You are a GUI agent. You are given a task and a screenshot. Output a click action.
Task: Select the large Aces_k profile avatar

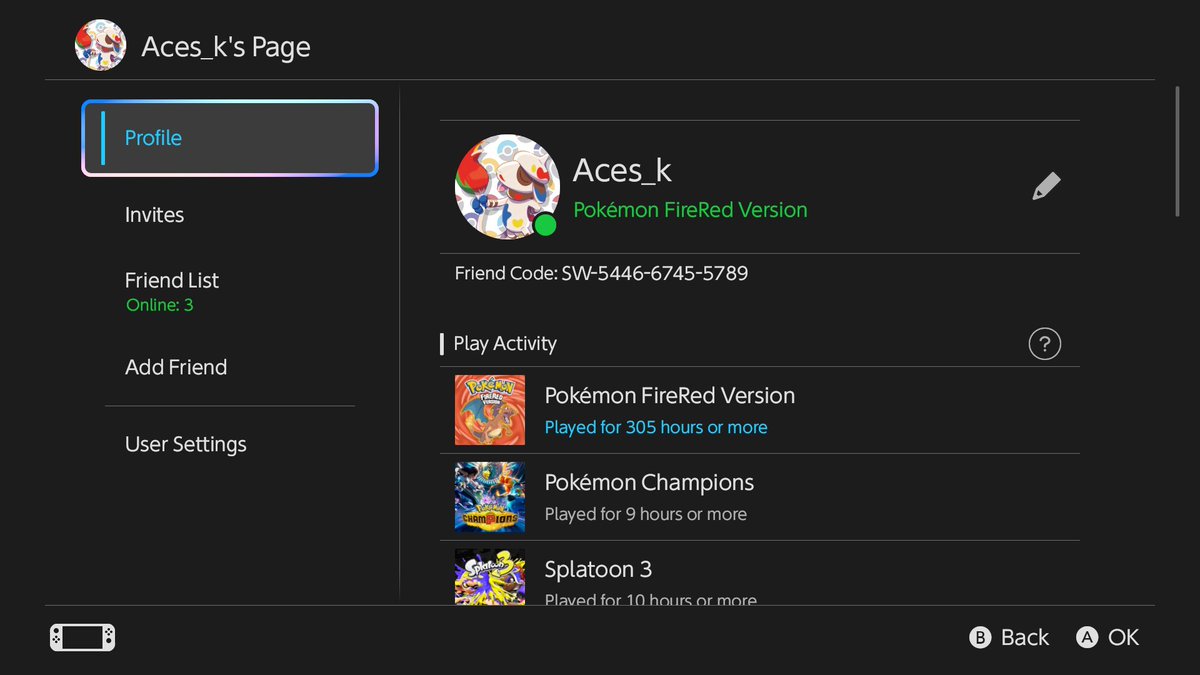(x=507, y=187)
